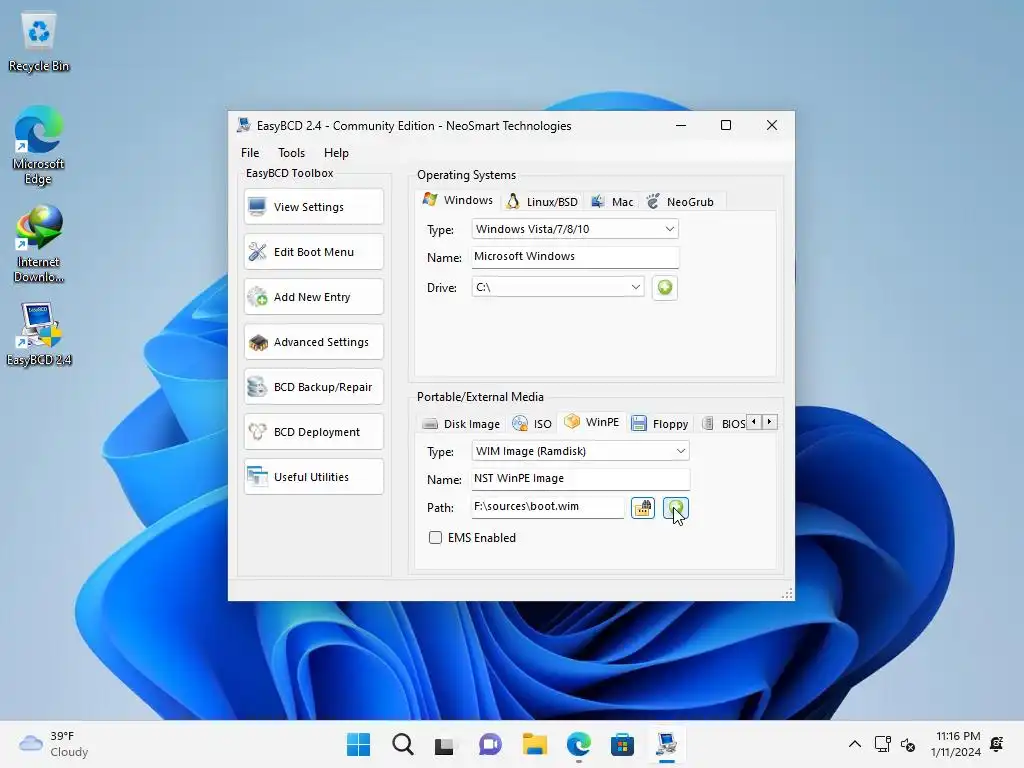Switch to the Floppy tab
The width and height of the screenshot is (1024, 768).
click(660, 424)
